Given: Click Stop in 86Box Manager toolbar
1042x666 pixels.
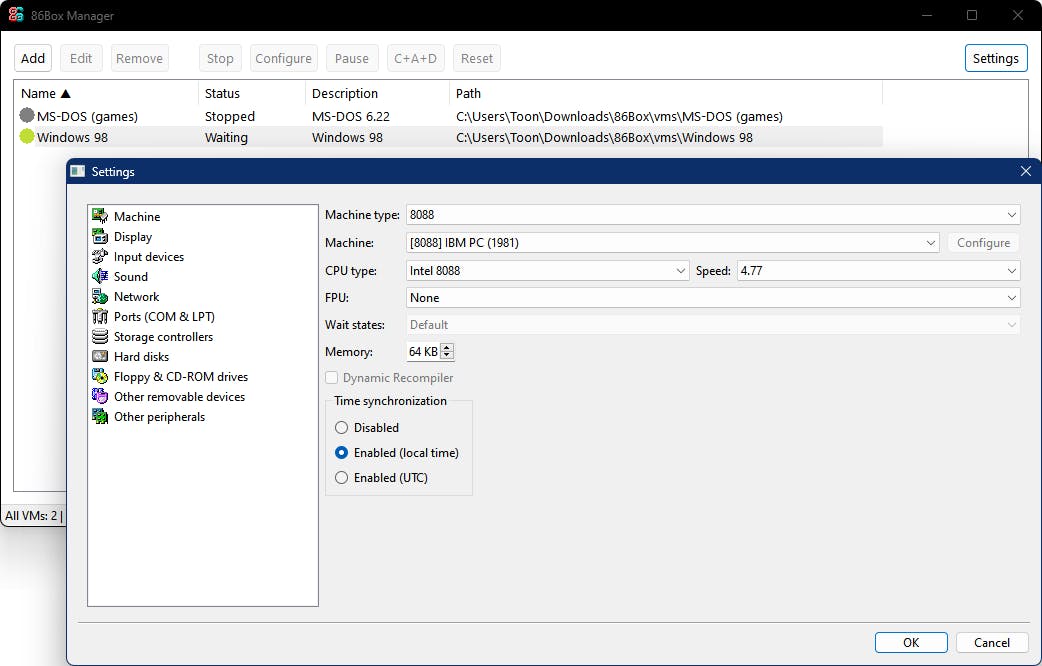Looking at the screenshot, I should click(x=220, y=58).
